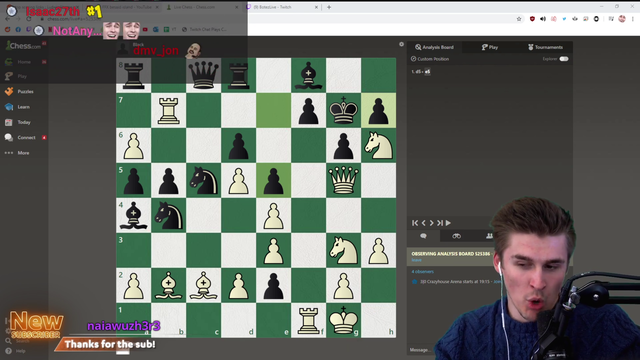Screen dimensions: 640x360
Task: Select the black queen on c8
Action: [x=203, y=75]
